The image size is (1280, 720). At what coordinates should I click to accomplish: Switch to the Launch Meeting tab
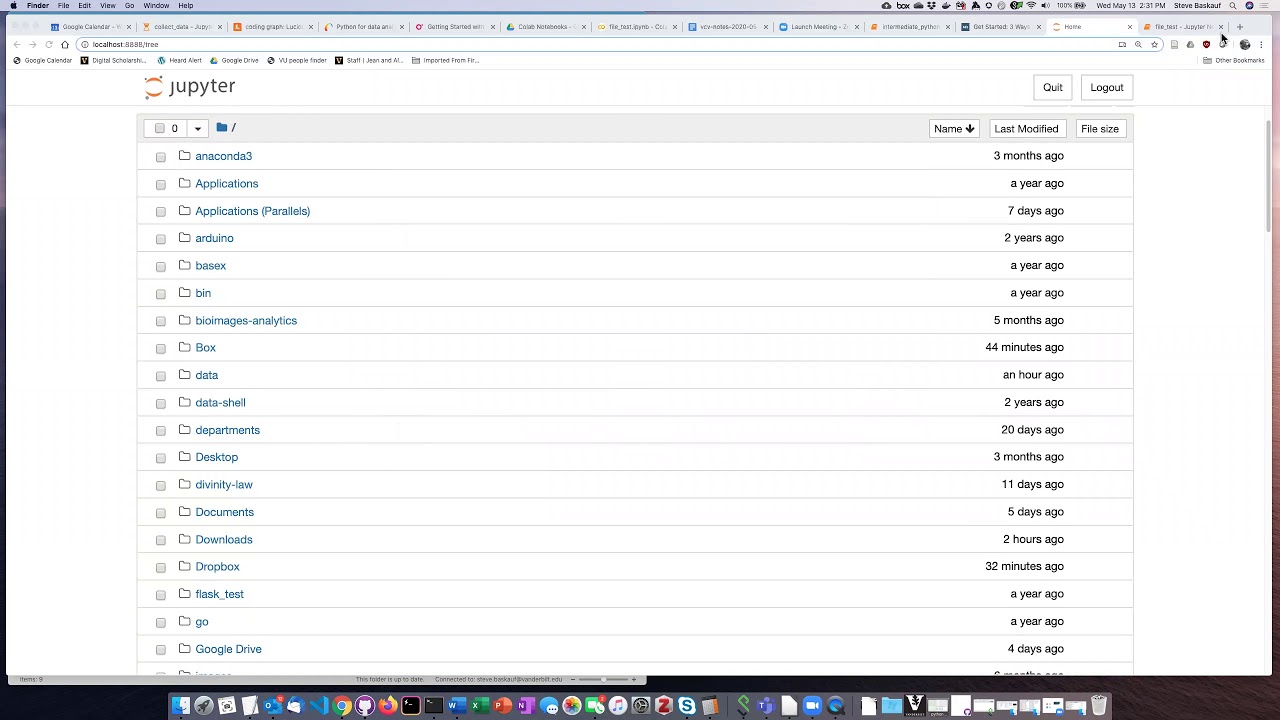pos(818,27)
